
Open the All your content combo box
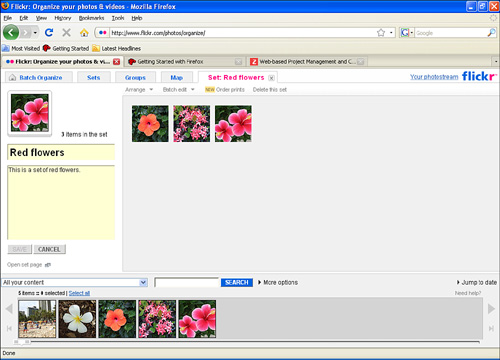(75, 283)
